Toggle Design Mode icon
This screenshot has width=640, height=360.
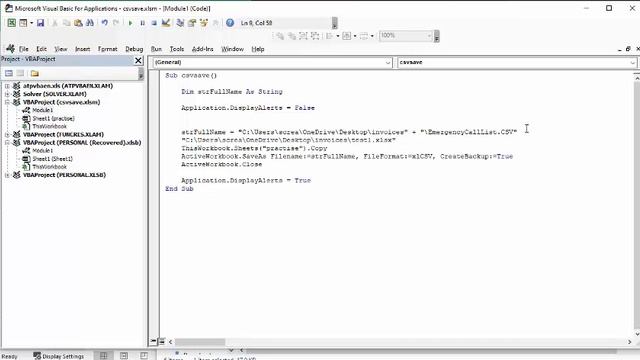[166, 23]
